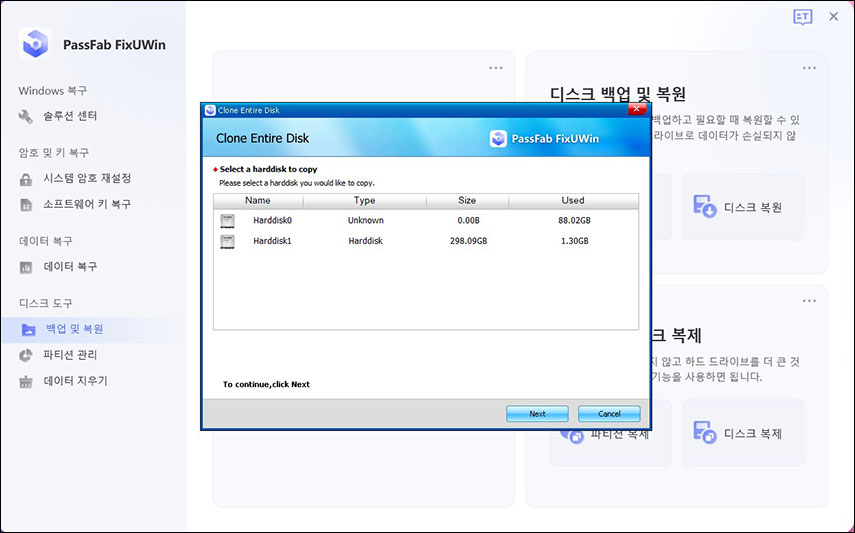Click the software key recovery icon
Screen dimensions: 855x533
pos(26,204)
